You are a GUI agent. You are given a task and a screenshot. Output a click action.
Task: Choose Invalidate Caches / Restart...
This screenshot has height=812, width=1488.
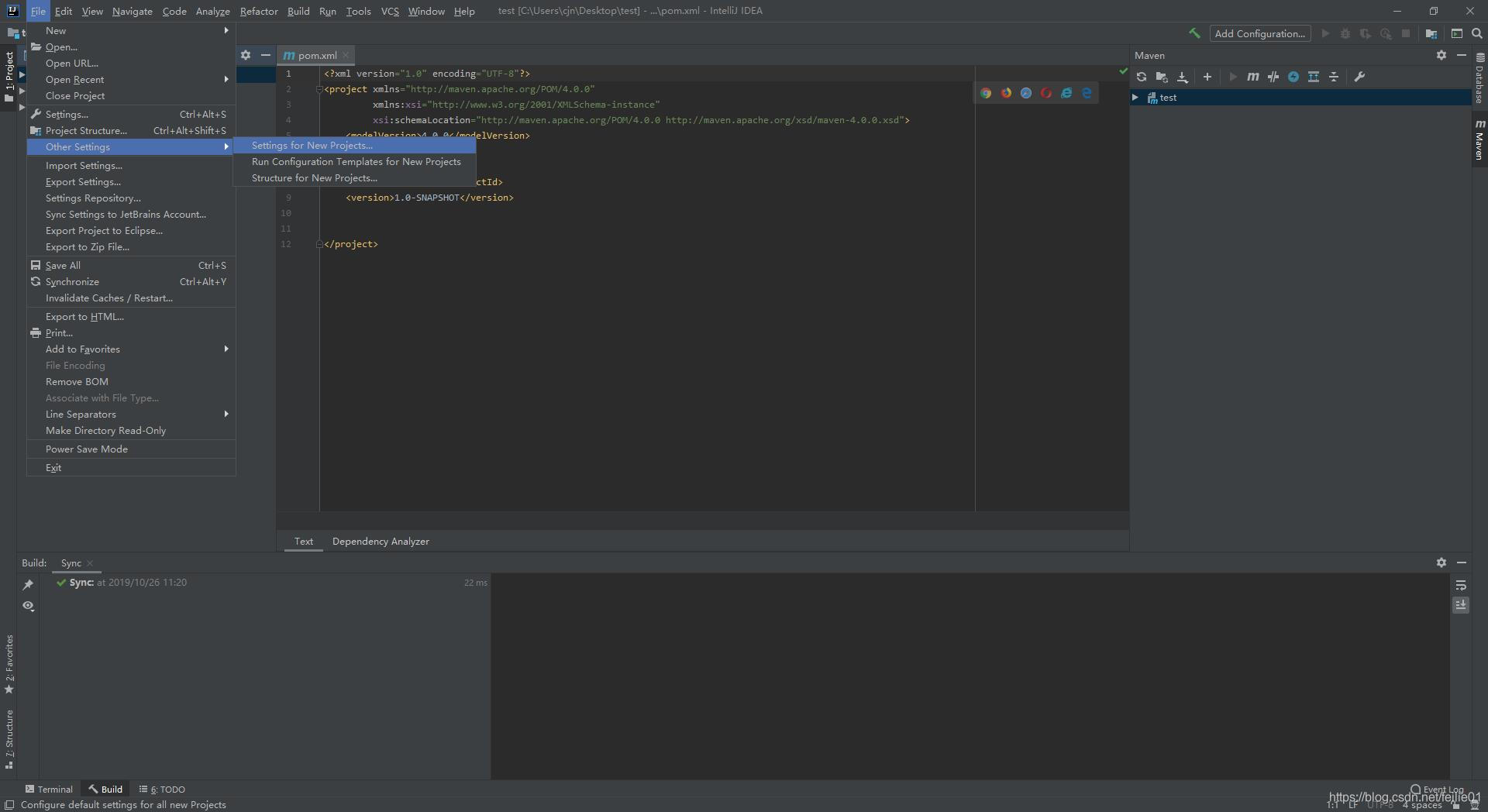pos(132,298)
